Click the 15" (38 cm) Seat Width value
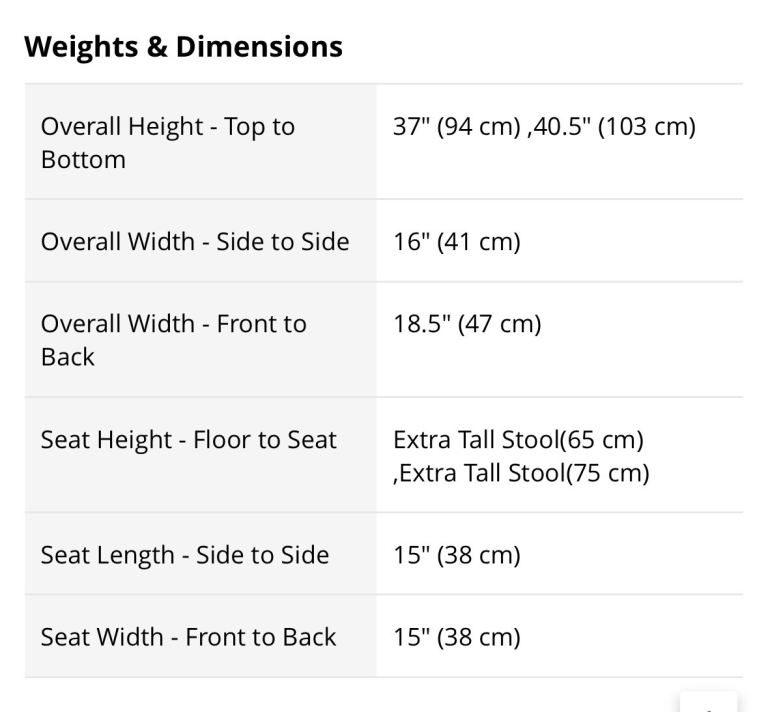 tap(457, 637)
